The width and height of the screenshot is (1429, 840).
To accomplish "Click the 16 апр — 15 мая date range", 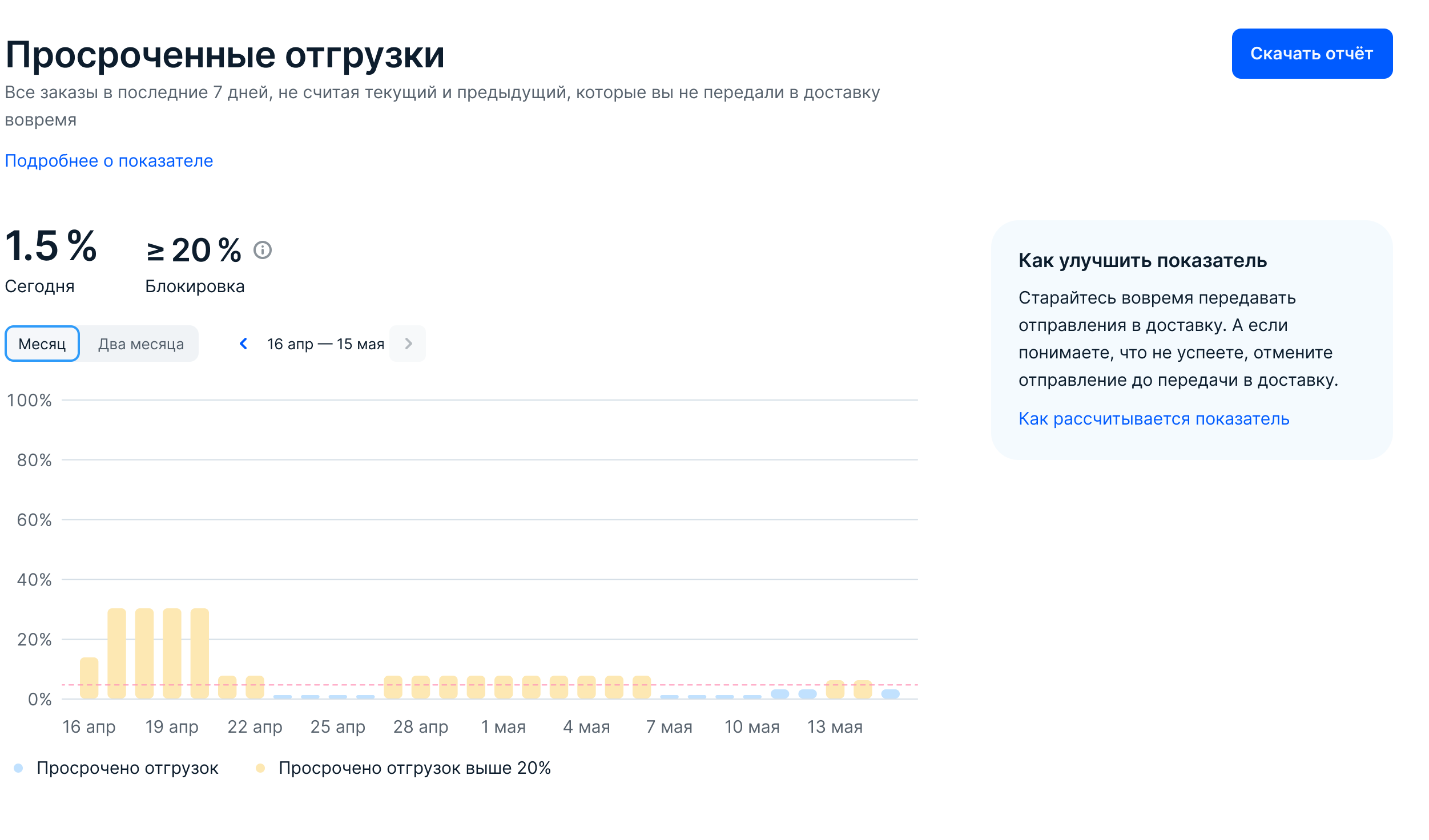I will 325,344.
